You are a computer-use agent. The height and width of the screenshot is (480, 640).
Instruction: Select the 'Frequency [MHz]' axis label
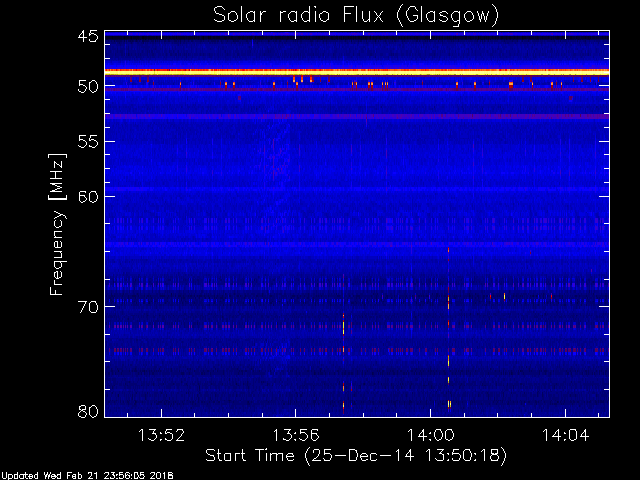click(57, 224)
